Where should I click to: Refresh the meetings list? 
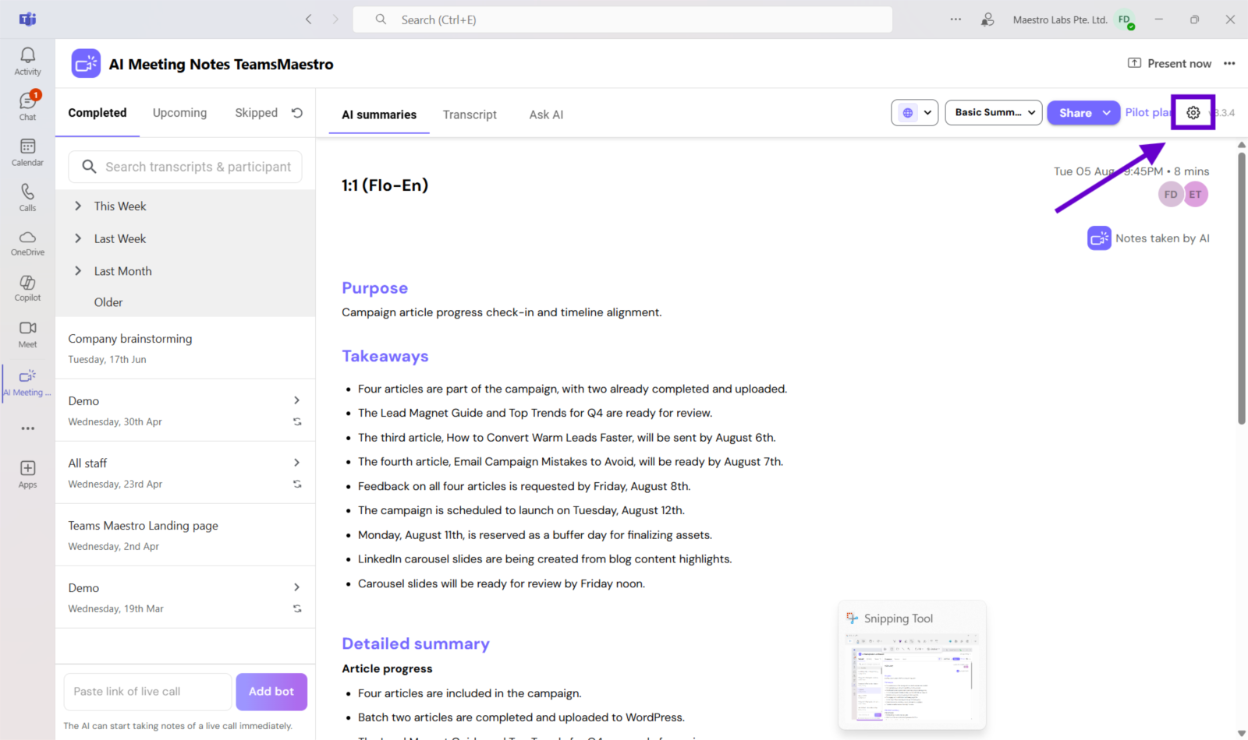click(297, 113)
